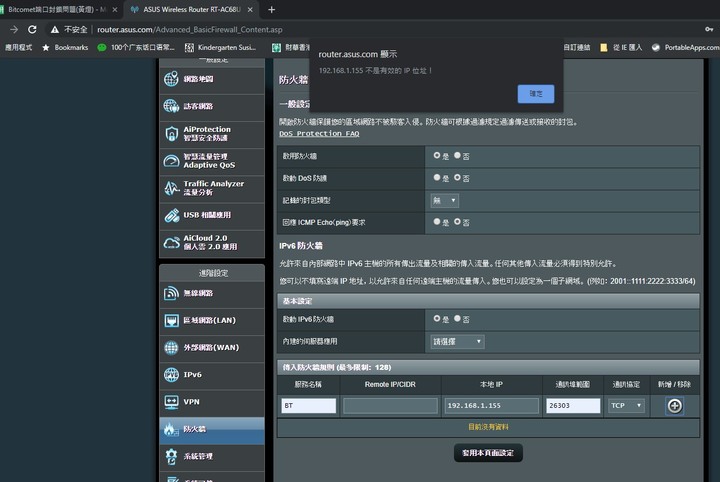720x482 pixels.
Task: Select the Firewall (防火牆) flame icon
Action: pyautogui.click(x=170, y=429)
